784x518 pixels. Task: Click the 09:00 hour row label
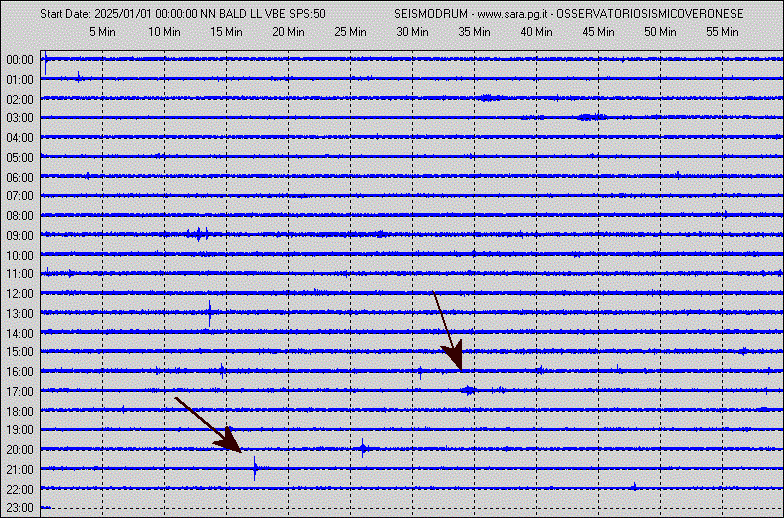point(20,236)
